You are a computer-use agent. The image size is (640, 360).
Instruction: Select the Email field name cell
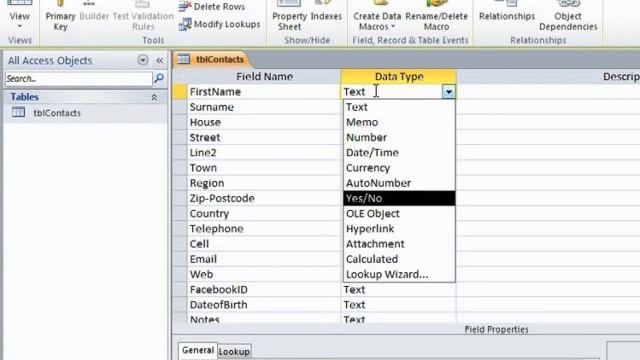[x=264, y=259]
